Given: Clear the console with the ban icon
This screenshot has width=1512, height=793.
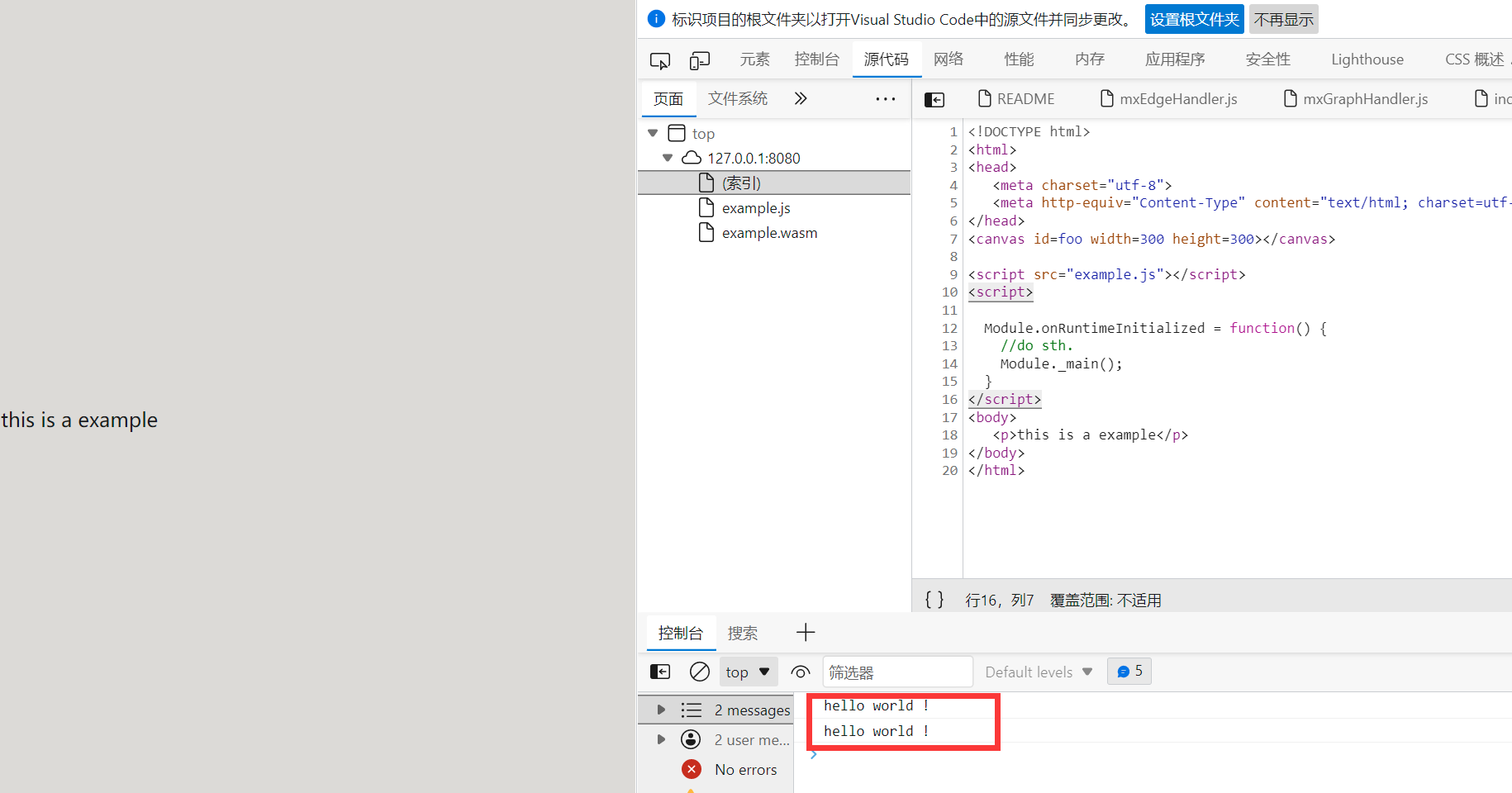Looking at the screenshot, I should [x=700, y=672].
